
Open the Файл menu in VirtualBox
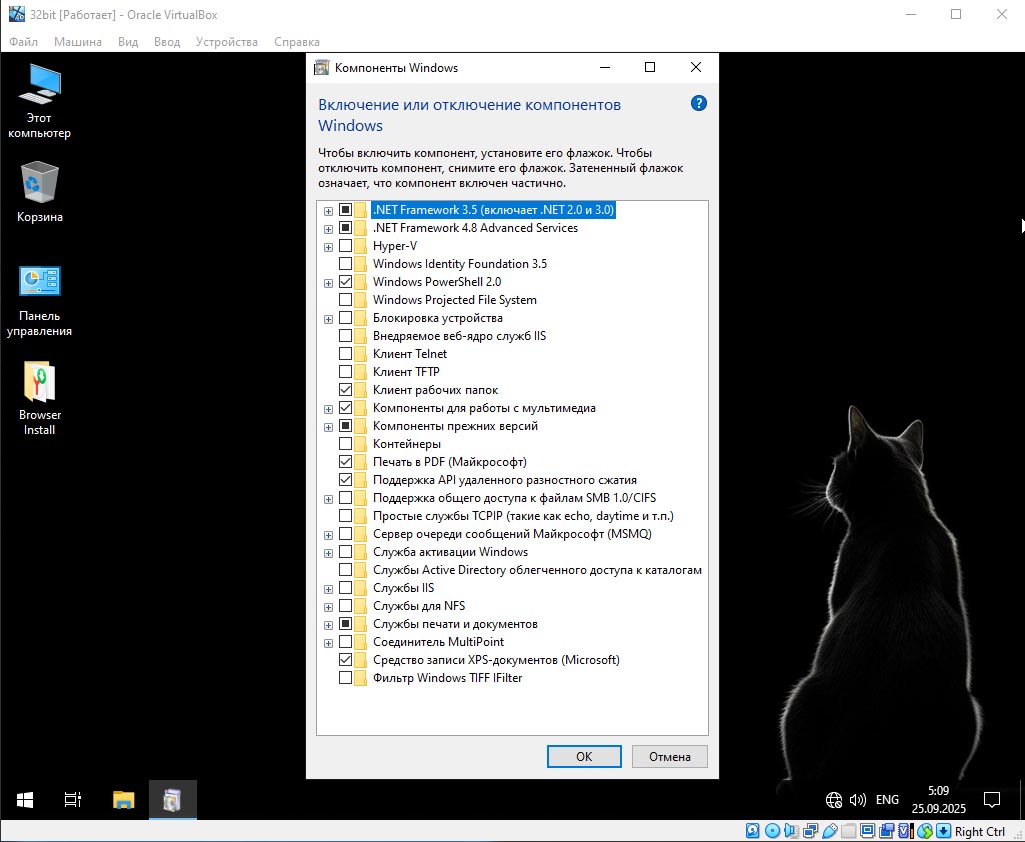coord(24,42)
